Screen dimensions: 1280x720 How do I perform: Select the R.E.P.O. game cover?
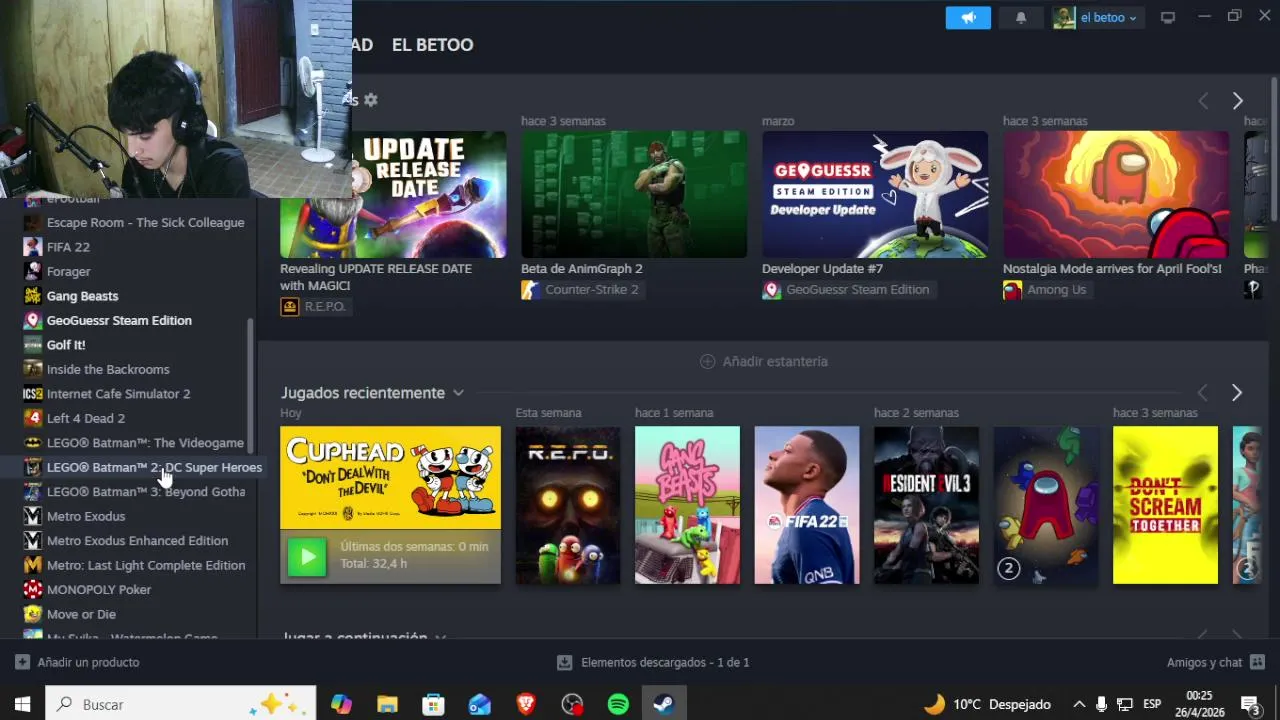click(x=568, y=505)
